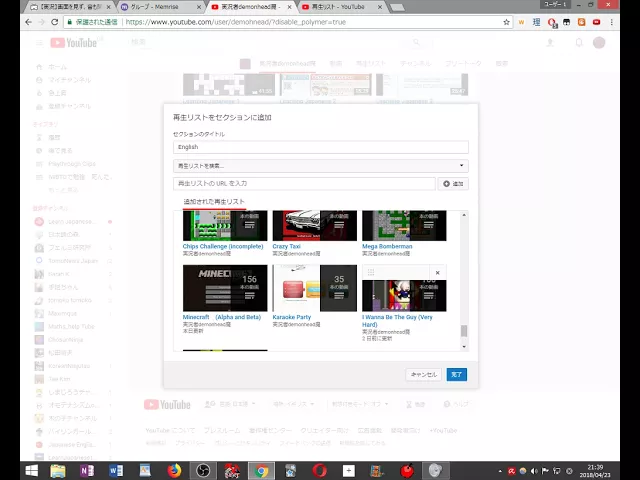The height and width of the screenshot is (480, 640).
Task: Launch Word from the taskbar
Action: (x=116, y=471)
